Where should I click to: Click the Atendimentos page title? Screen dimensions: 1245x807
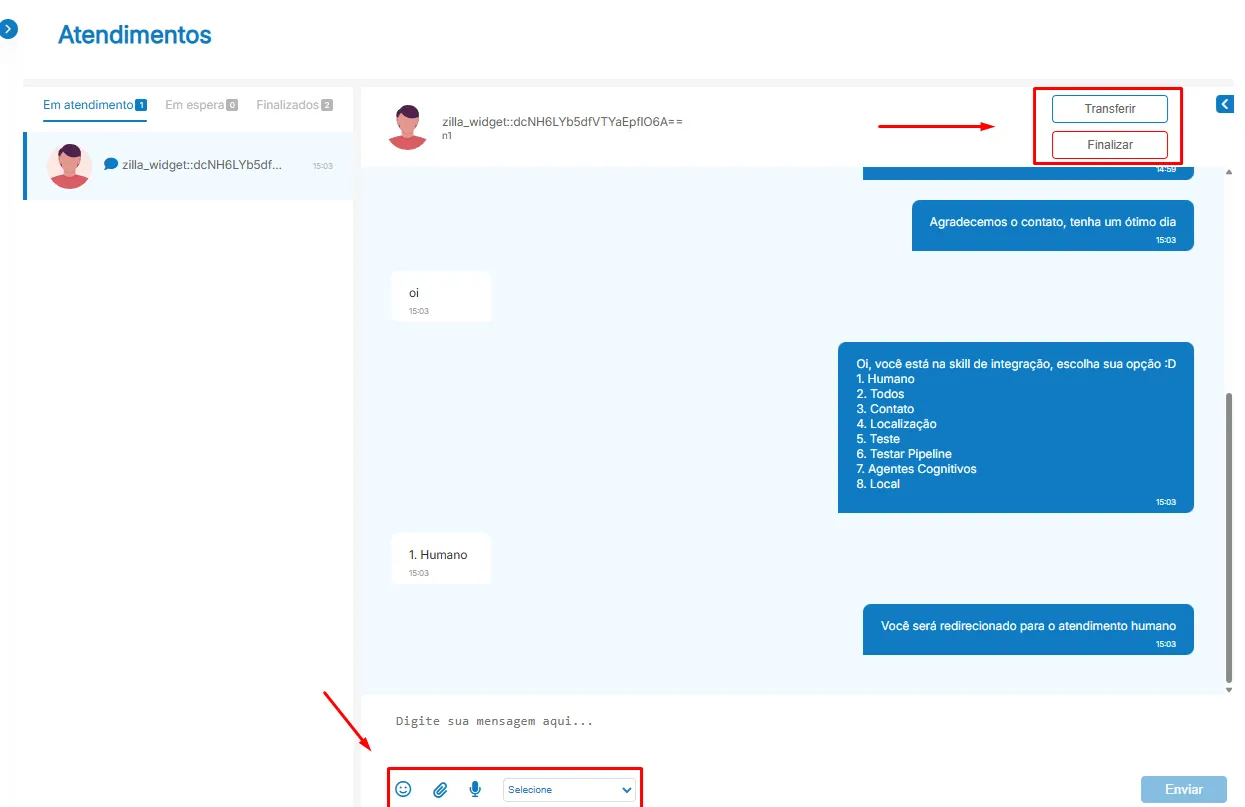tap(135, 34)
